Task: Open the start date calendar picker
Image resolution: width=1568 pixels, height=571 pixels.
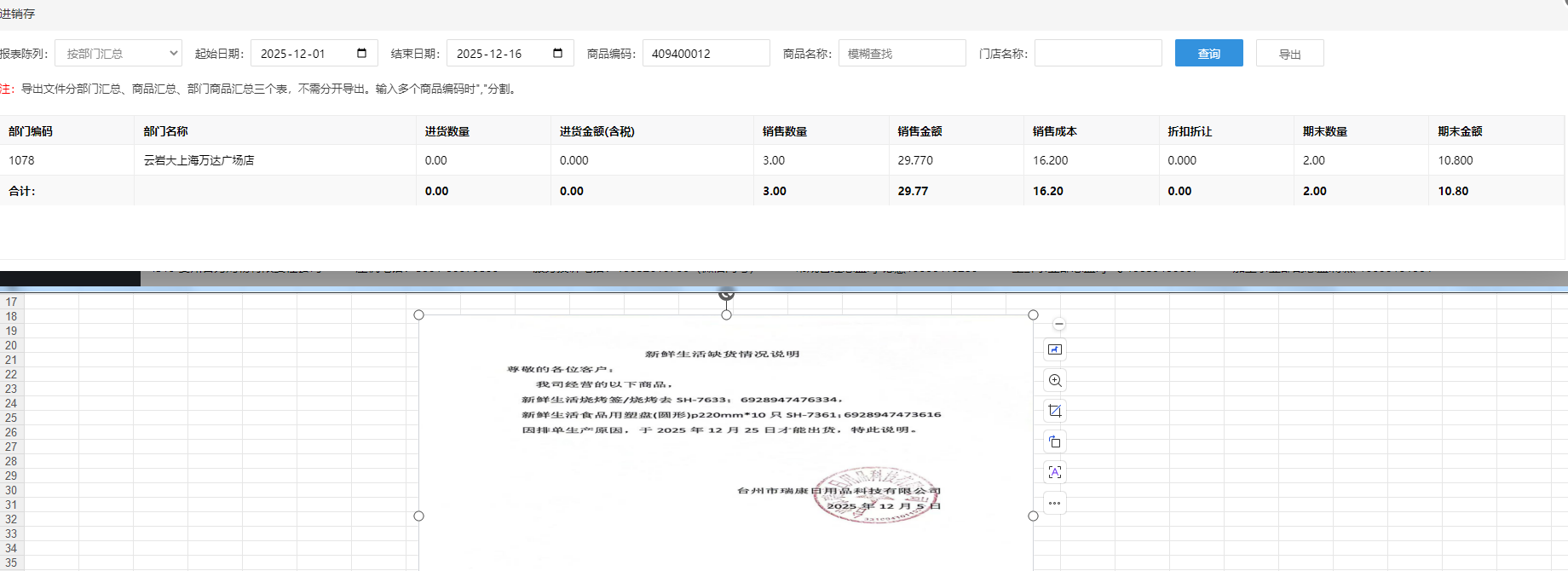Action: (x=361, y=53)
